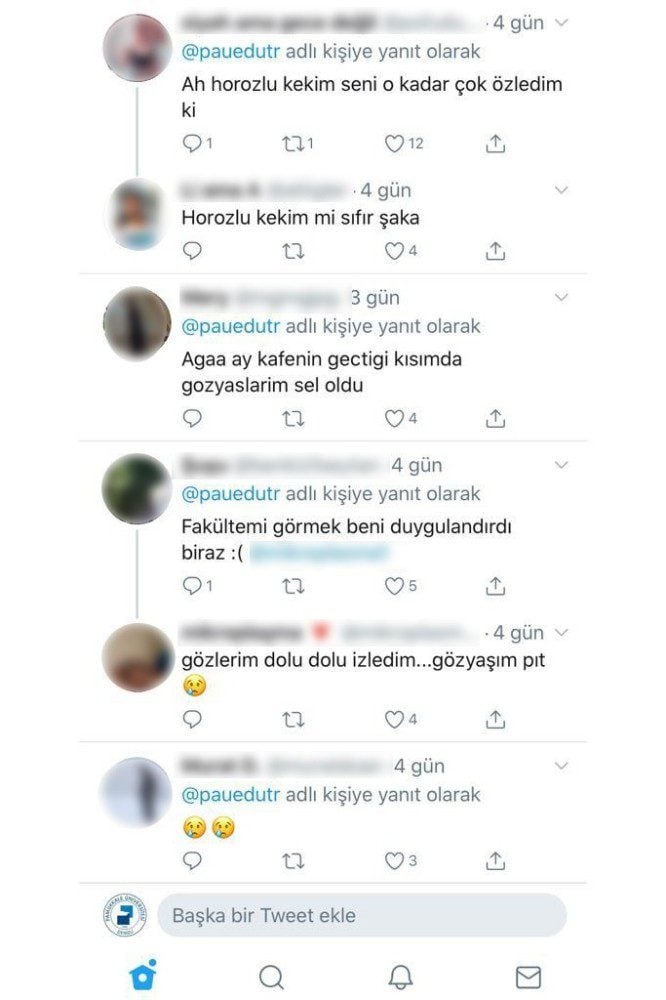Reply to "Horozlu kekim mi sıfır şaka" tweet
Image resolution: width=666 pixels, height=1000 pixels.
[192, 251]
